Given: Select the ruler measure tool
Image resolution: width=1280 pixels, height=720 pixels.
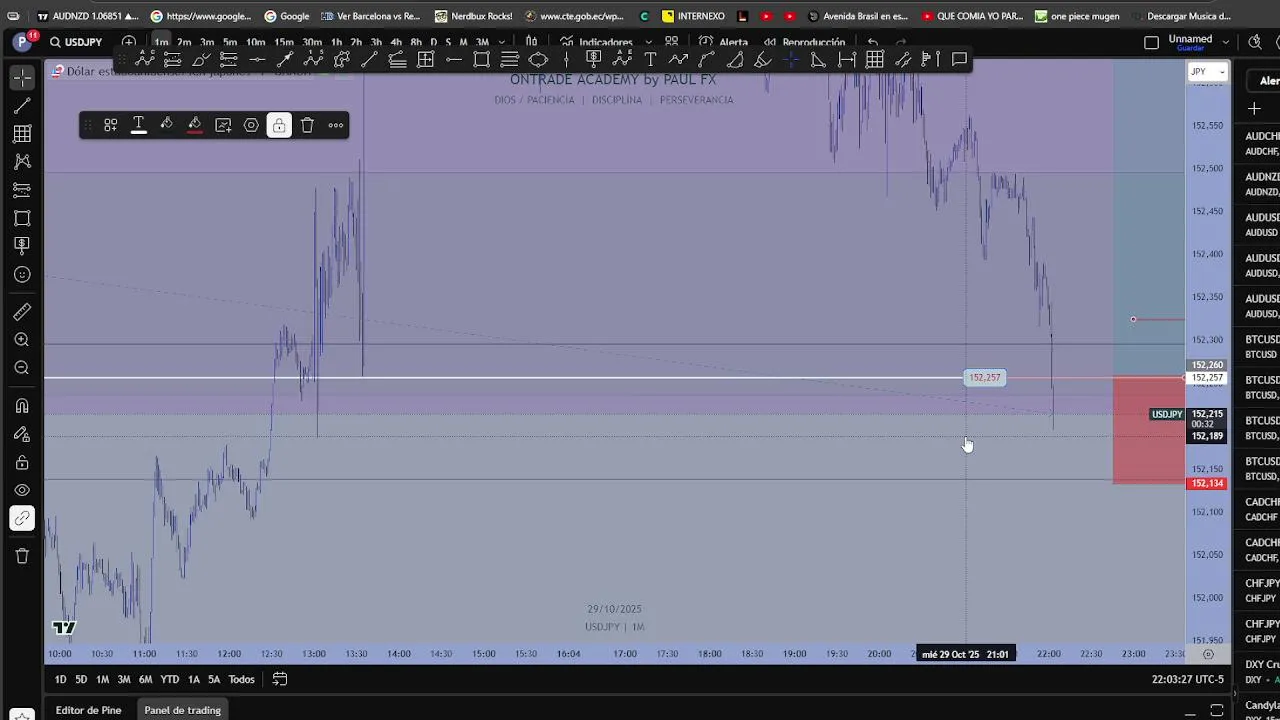Looking at the screenshot, I should [x=22, y=312].
